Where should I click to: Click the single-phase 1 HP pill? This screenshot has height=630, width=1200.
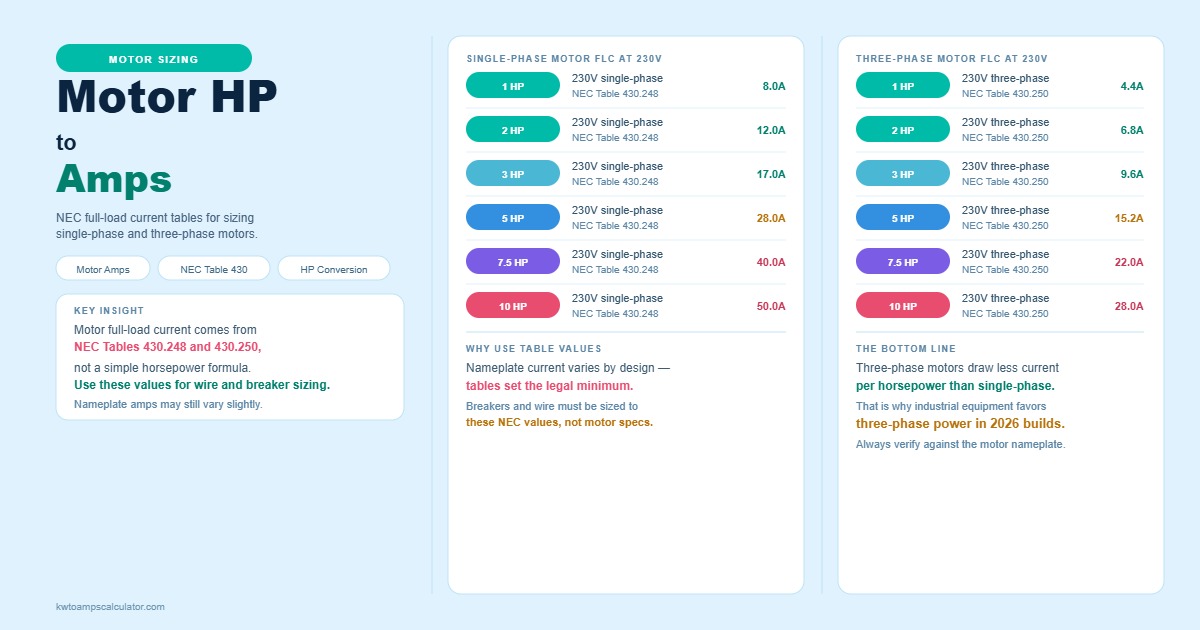click(x=513, y=86)
